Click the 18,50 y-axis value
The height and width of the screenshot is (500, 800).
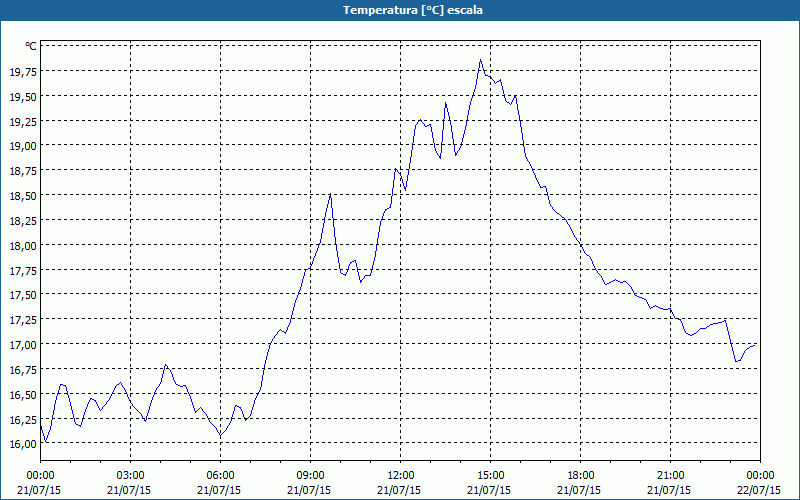(23, 196)
